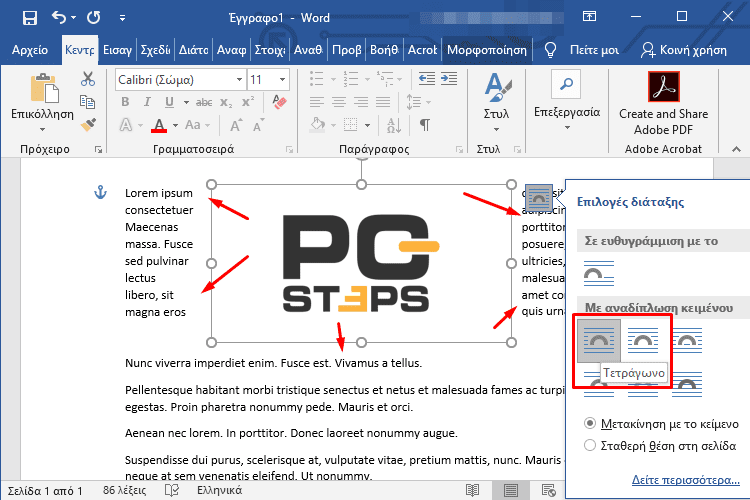The height and width of the screenshot is (500, 750).
Task: Choose the In Line with Text layout icon
Action: [599, 273]
